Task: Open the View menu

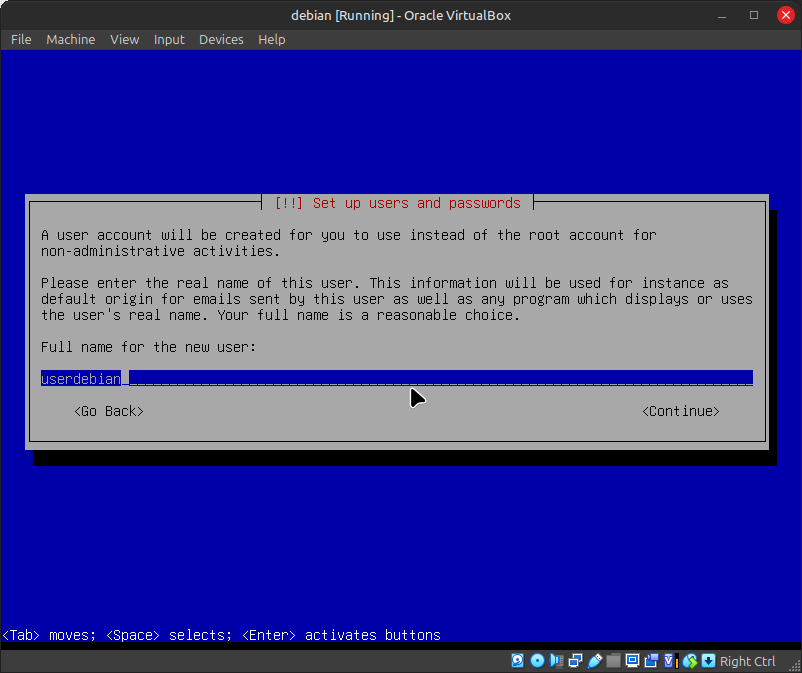Action: pos(125,39)
